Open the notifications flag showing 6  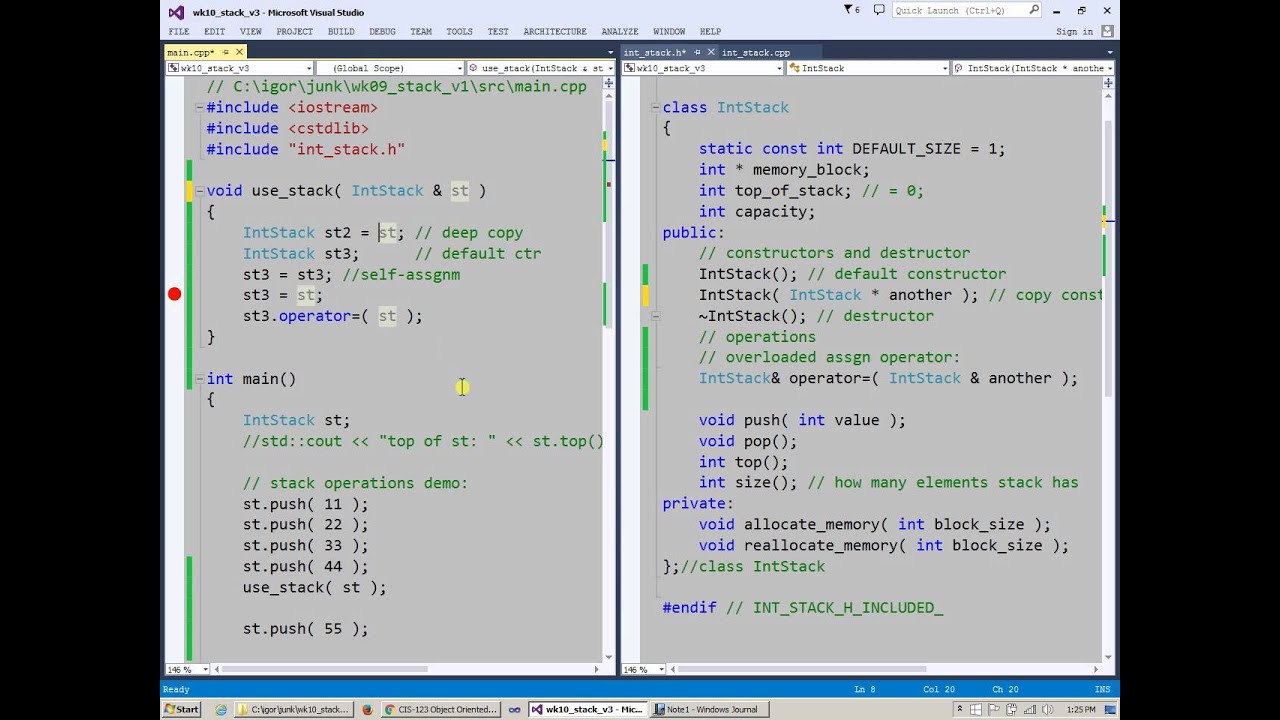(852, 10)
